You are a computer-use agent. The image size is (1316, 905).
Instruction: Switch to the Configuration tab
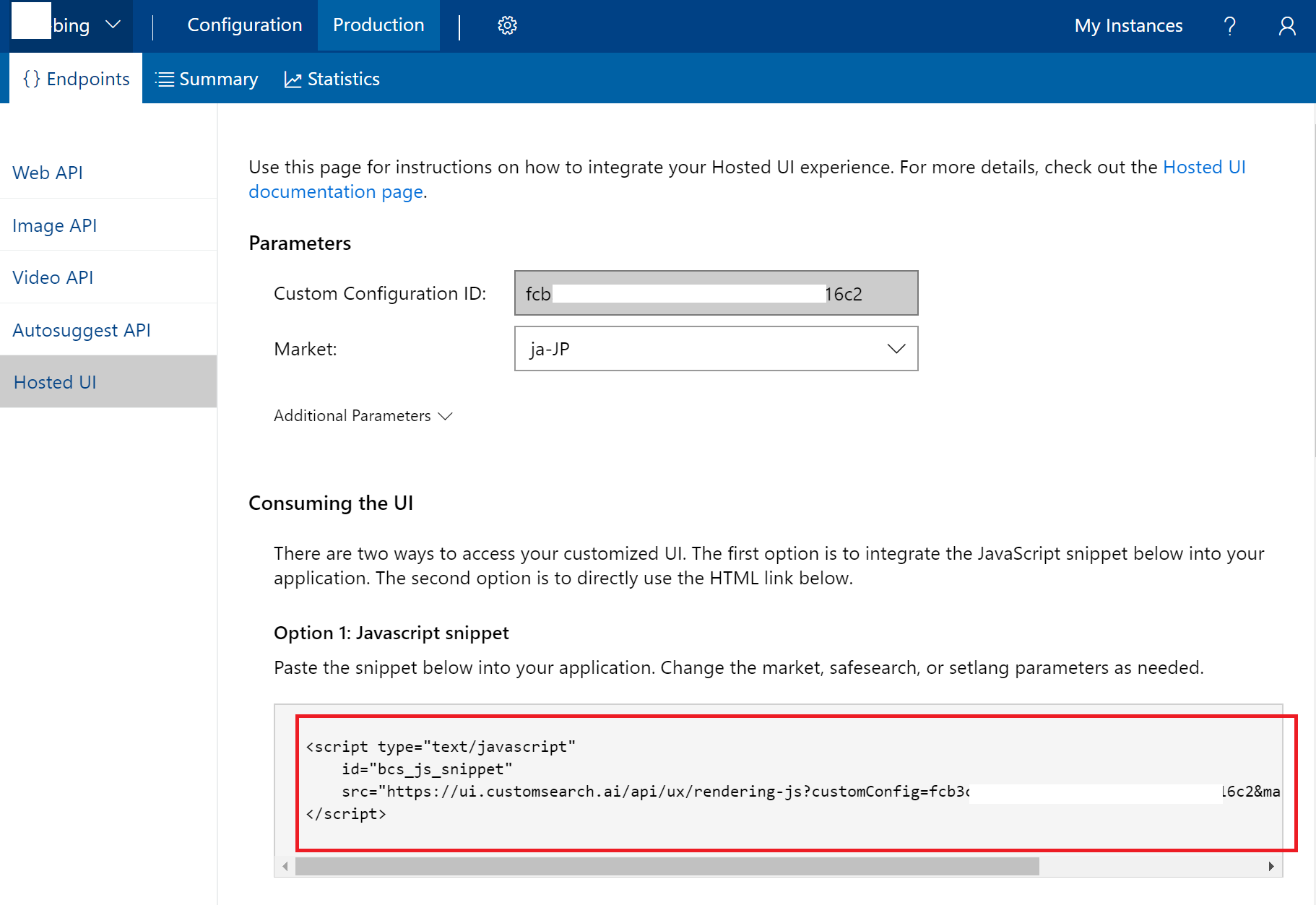point(244,25)
